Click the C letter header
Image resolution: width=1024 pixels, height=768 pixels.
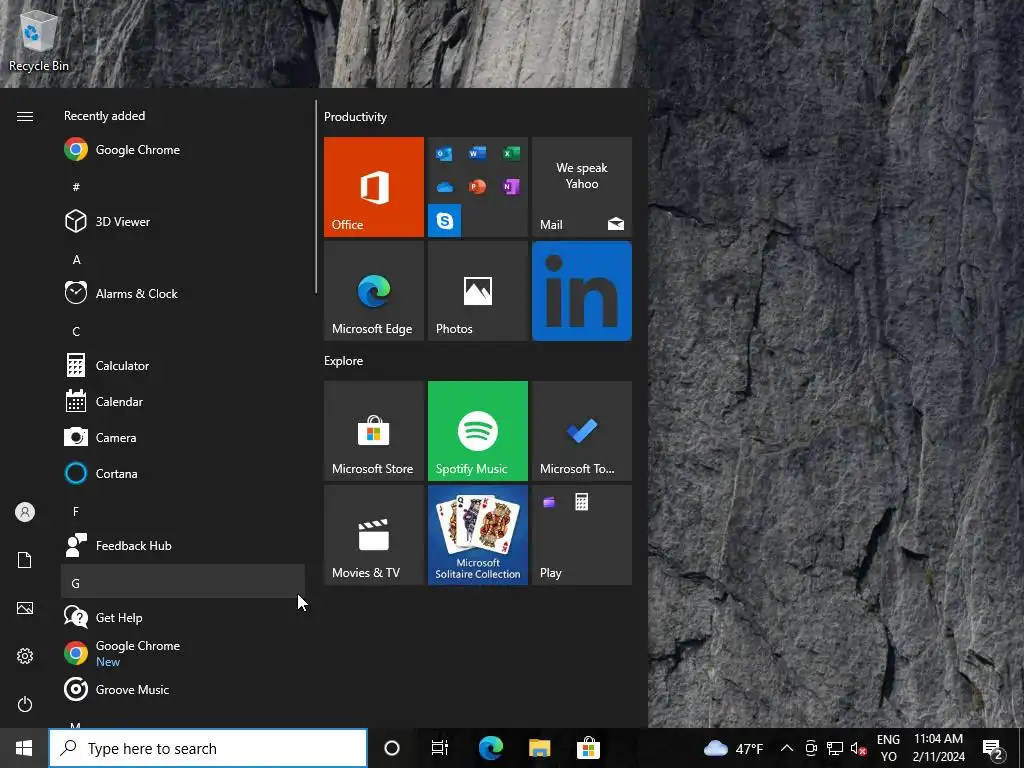tap(183, 331)
